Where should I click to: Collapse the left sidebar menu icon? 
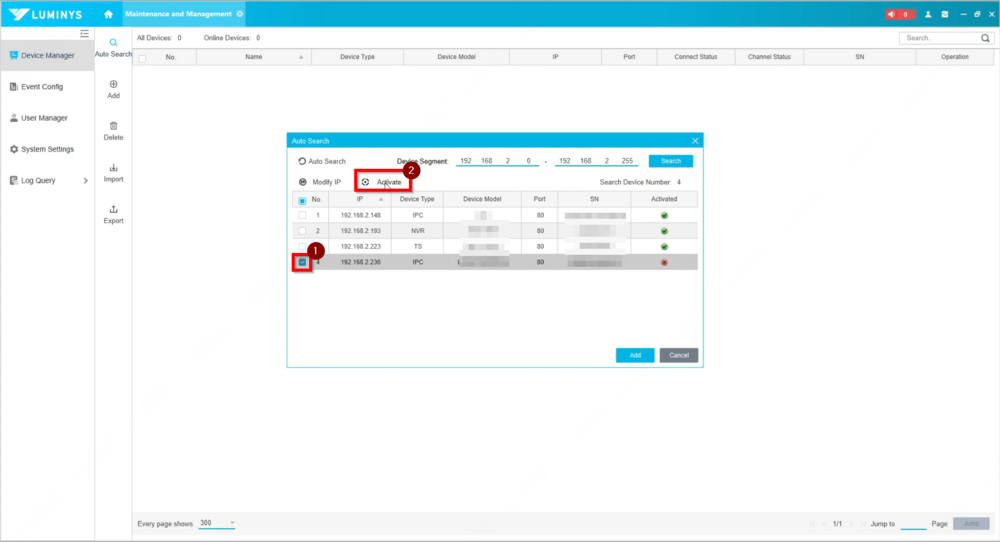pos(85,34)
